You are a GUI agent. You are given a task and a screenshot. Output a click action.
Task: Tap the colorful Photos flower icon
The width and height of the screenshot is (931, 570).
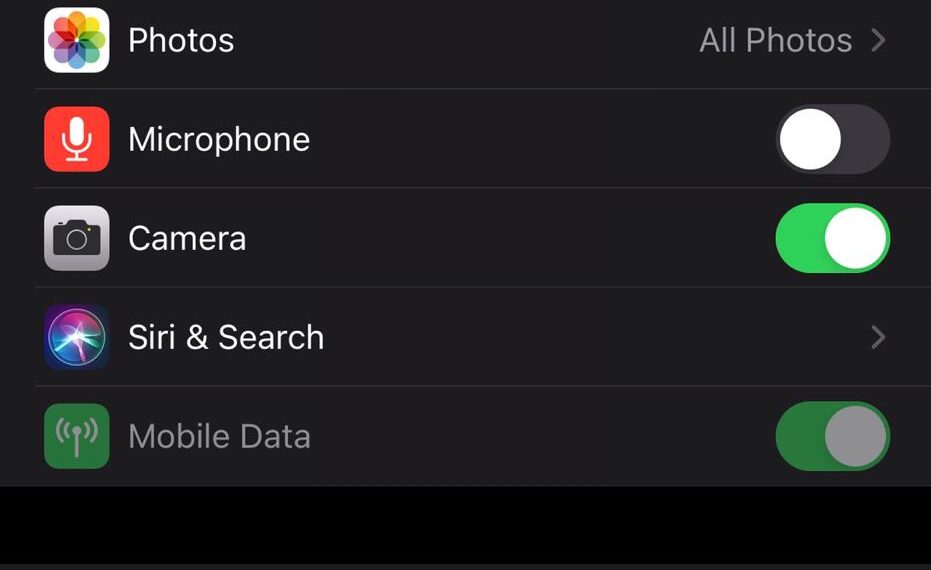tap(76, 40)
